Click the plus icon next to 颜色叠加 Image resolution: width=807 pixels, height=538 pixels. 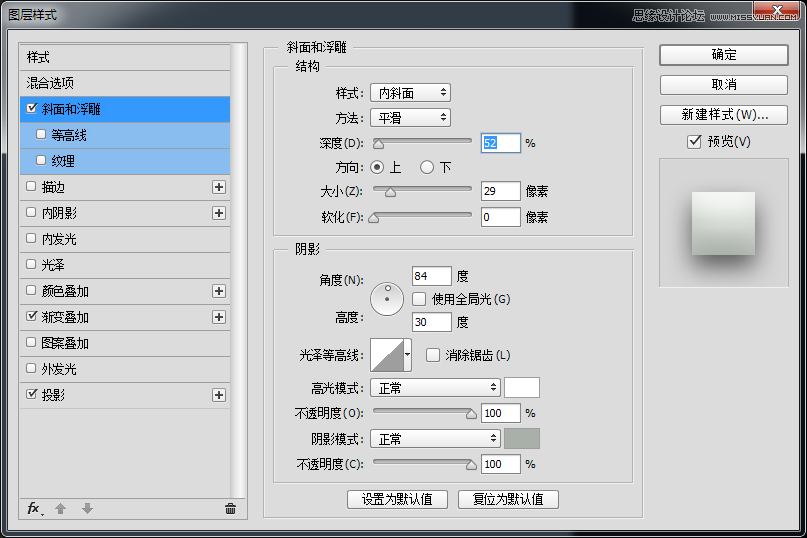(x=219, y=291)
